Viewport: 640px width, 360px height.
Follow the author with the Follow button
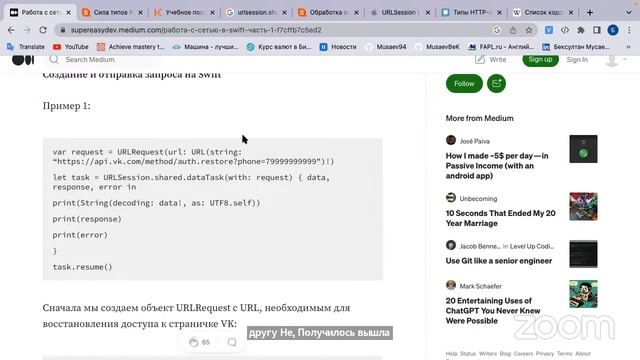click(464, 84)
